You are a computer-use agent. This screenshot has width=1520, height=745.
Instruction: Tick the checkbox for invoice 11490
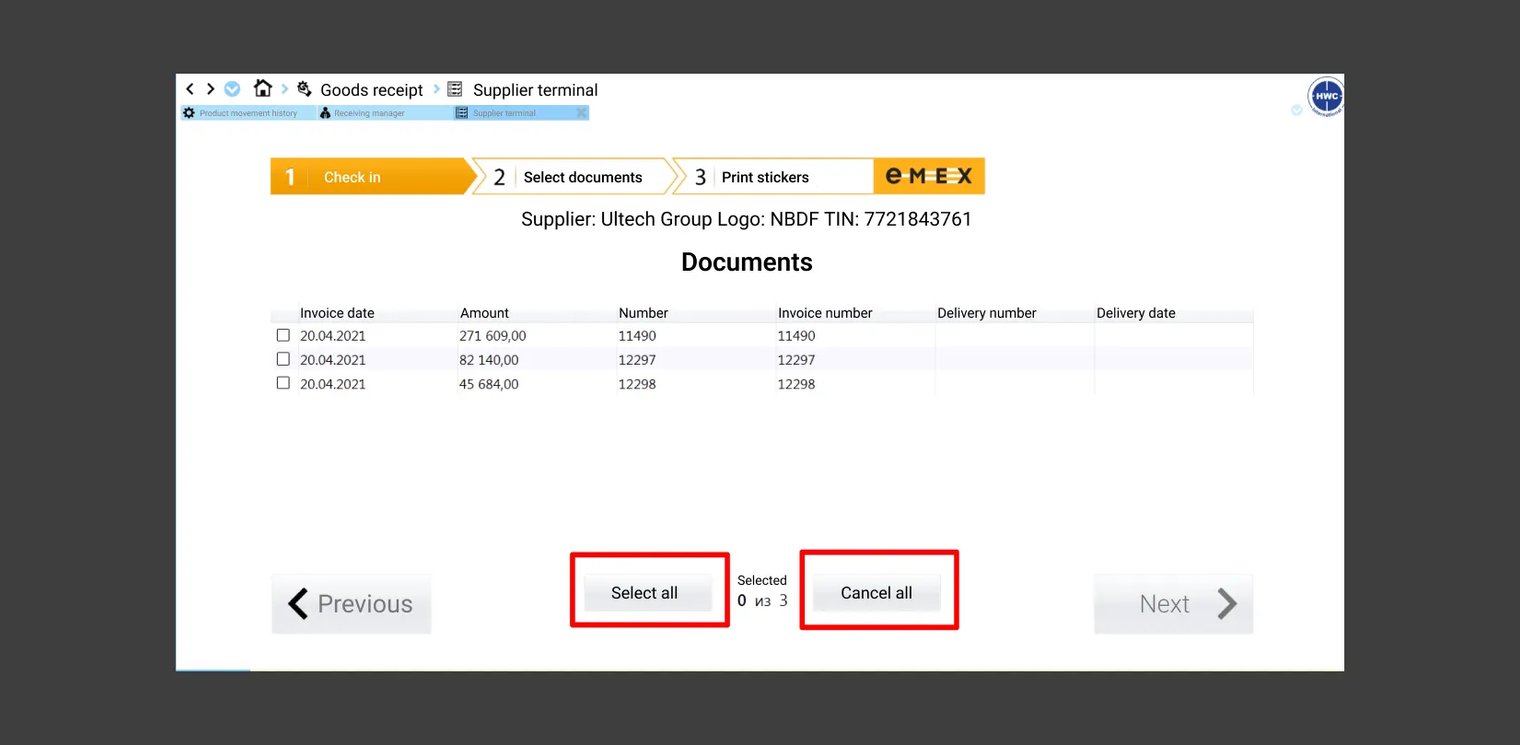coord(283,335)
